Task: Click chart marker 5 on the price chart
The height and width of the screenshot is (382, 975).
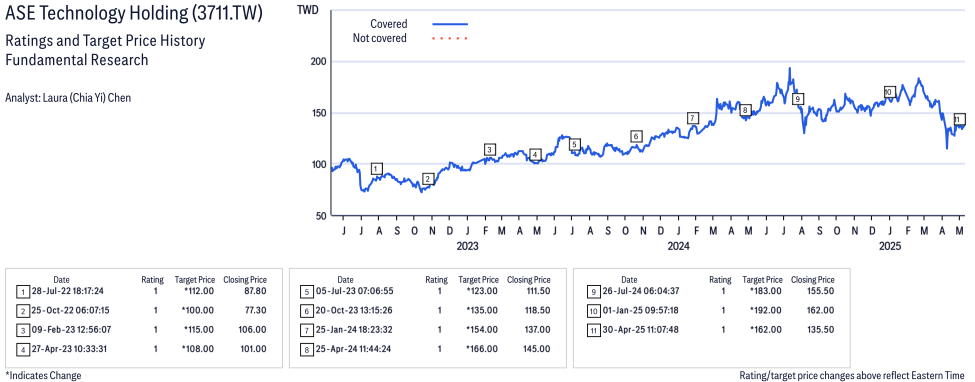Action: (x=575, y=144)
